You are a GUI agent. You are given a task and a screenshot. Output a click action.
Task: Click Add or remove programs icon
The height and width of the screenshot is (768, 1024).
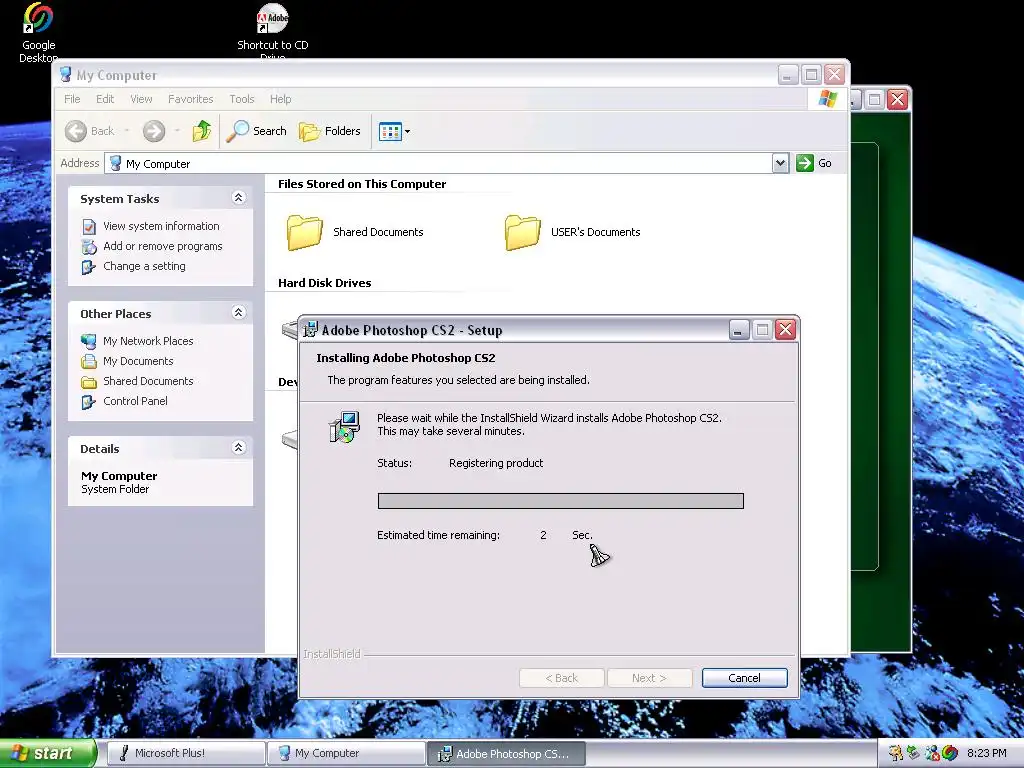click(x=89, y=247)
